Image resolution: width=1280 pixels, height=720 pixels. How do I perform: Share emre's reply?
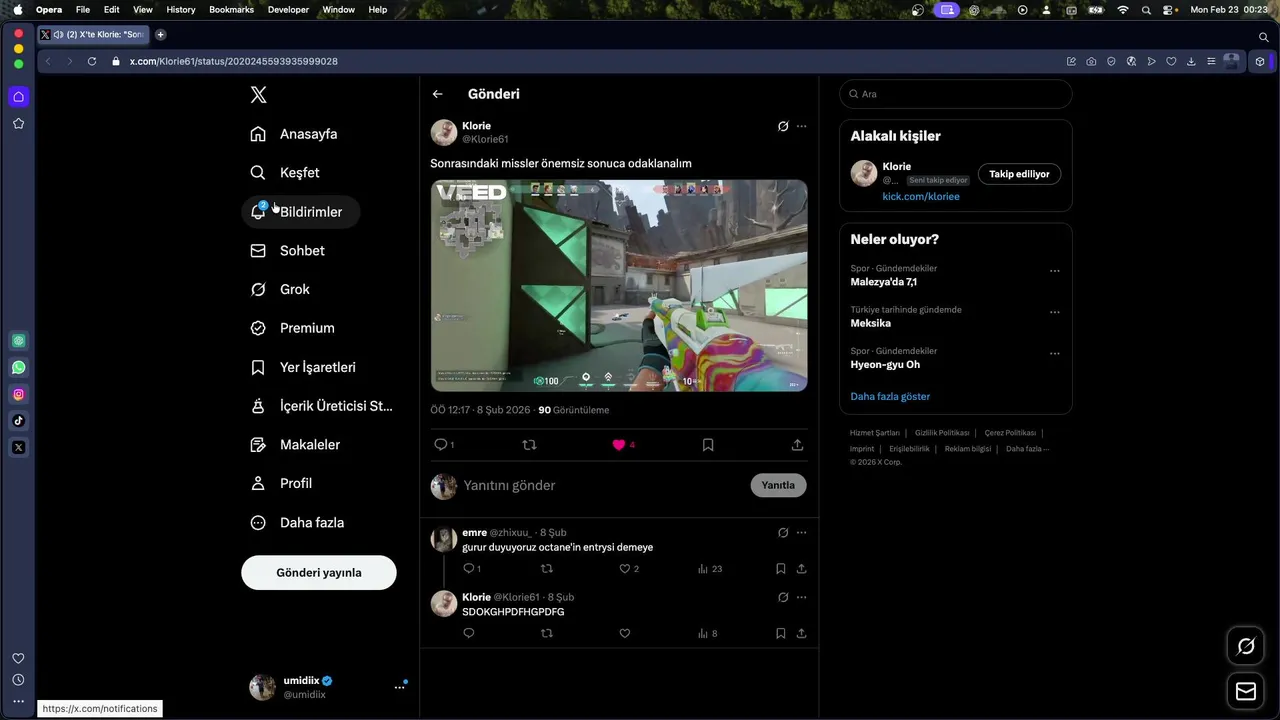click(x=801, y=569)
